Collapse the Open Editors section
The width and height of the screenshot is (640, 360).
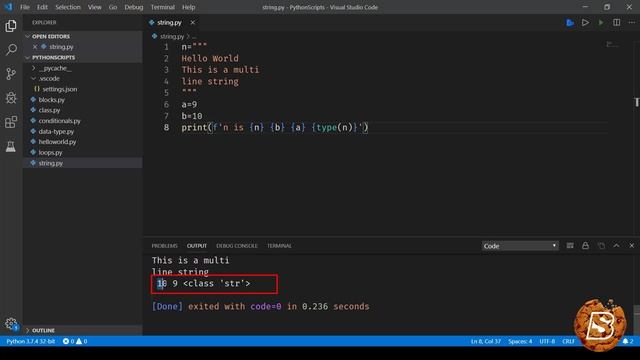(x=82, y=36)
